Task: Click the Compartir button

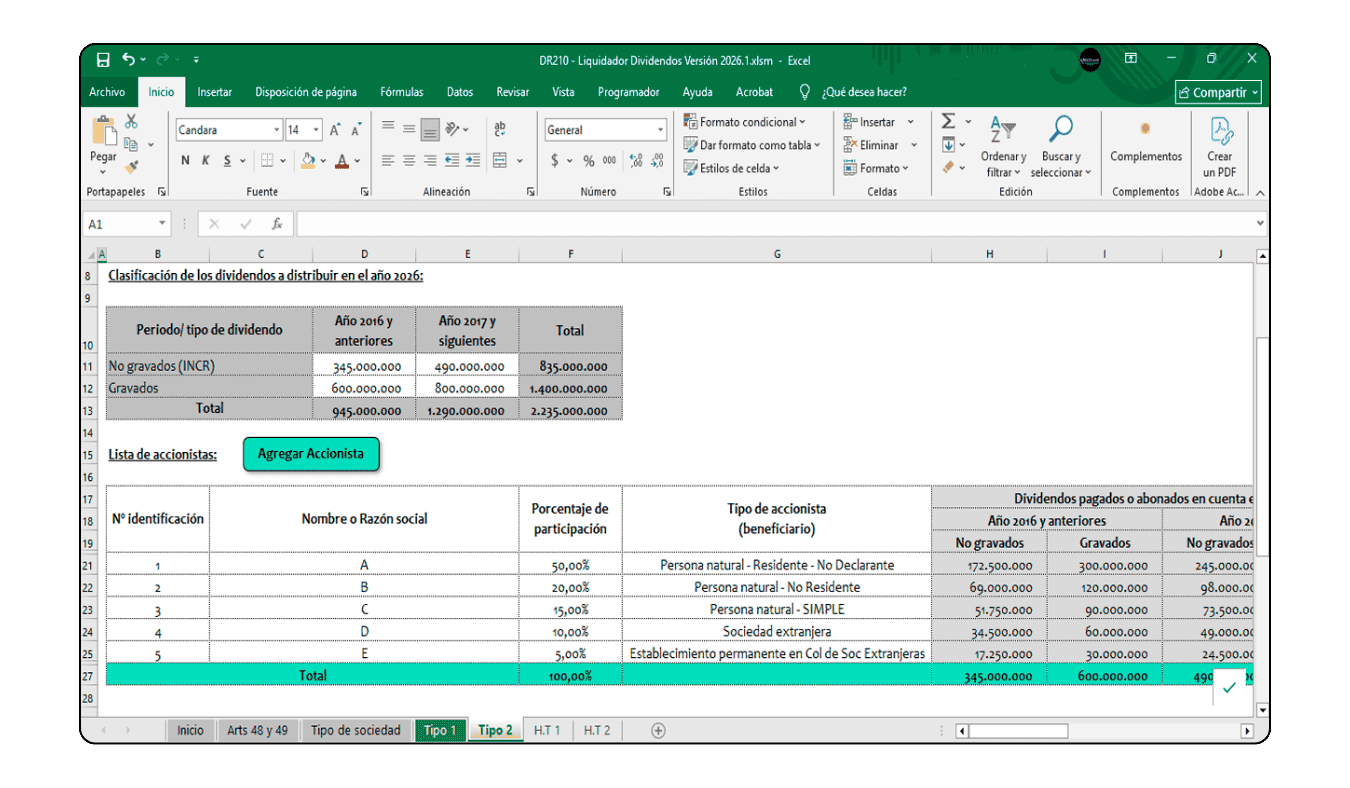Action: click(x=1218, y=92)
